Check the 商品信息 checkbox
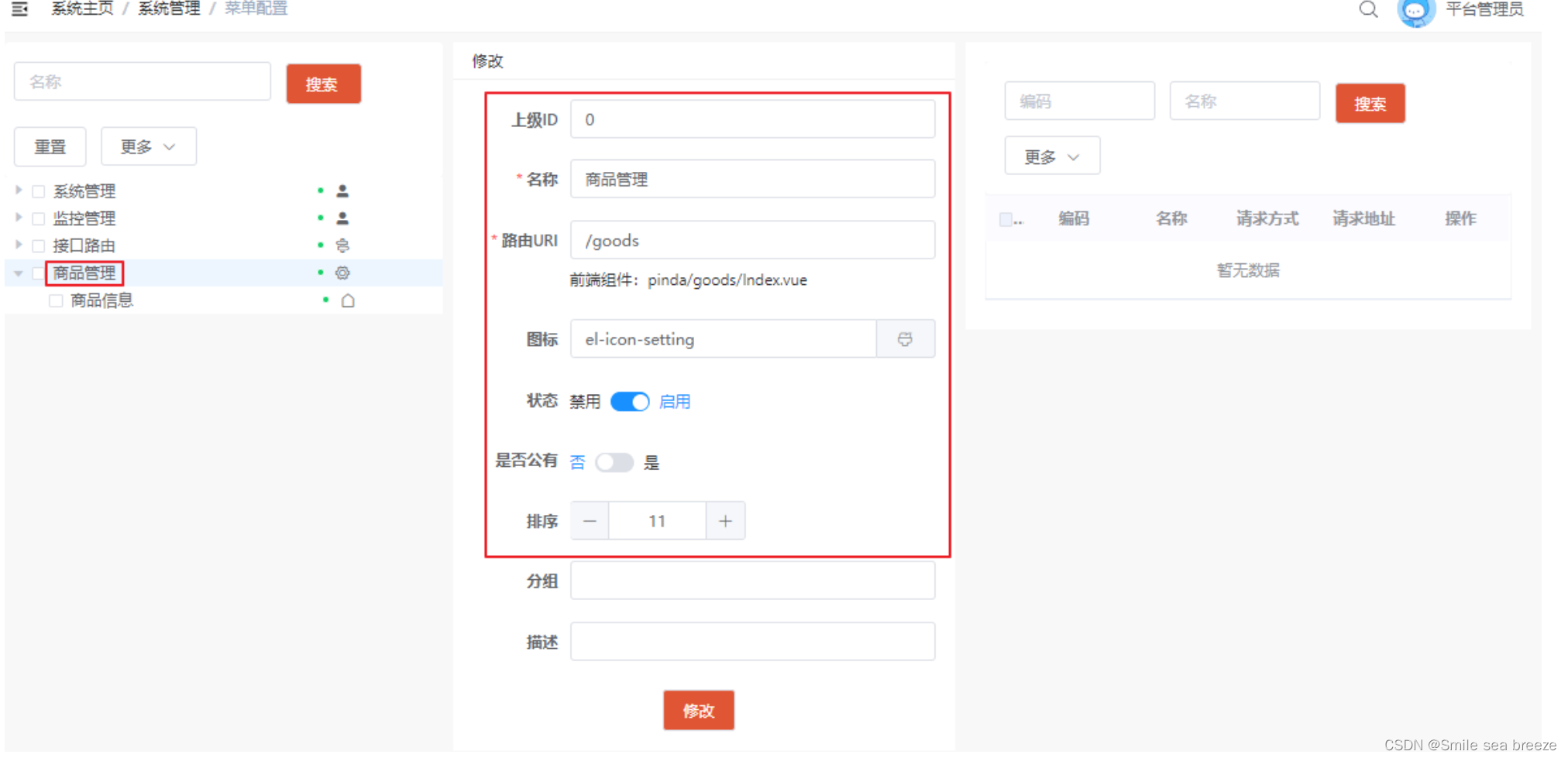This screenshot has width=1568, height=758. pos(56,300)
